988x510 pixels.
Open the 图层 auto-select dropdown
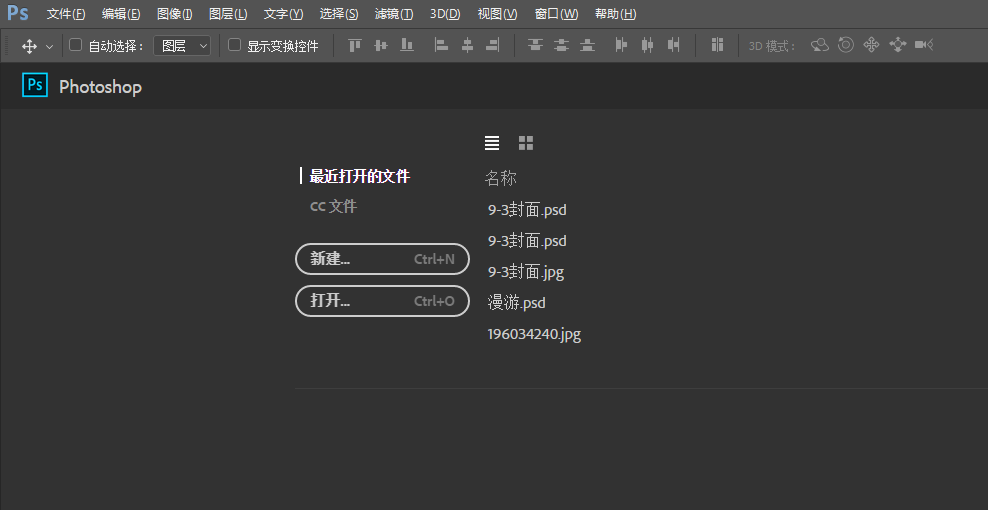[182, 45]
